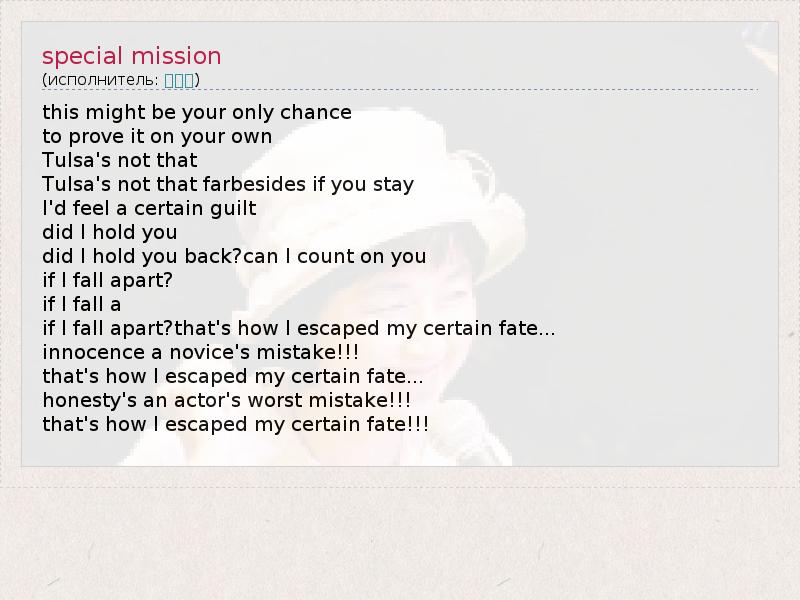Select the lyric 'to prove it on your own'

click(x=157, y=136)
